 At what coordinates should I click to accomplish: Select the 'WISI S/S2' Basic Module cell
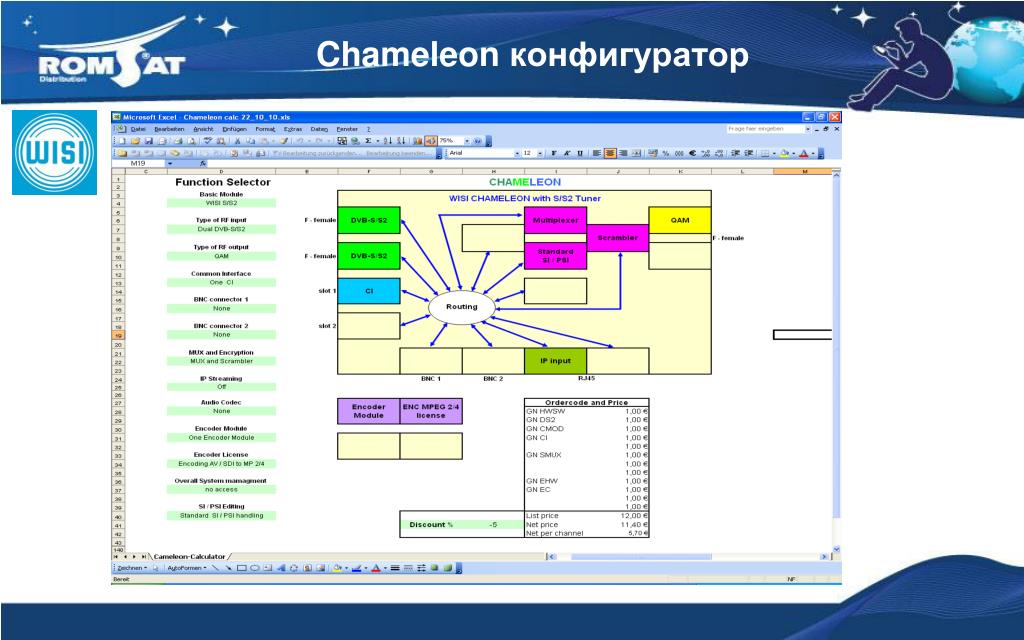[x=221, y=203]
